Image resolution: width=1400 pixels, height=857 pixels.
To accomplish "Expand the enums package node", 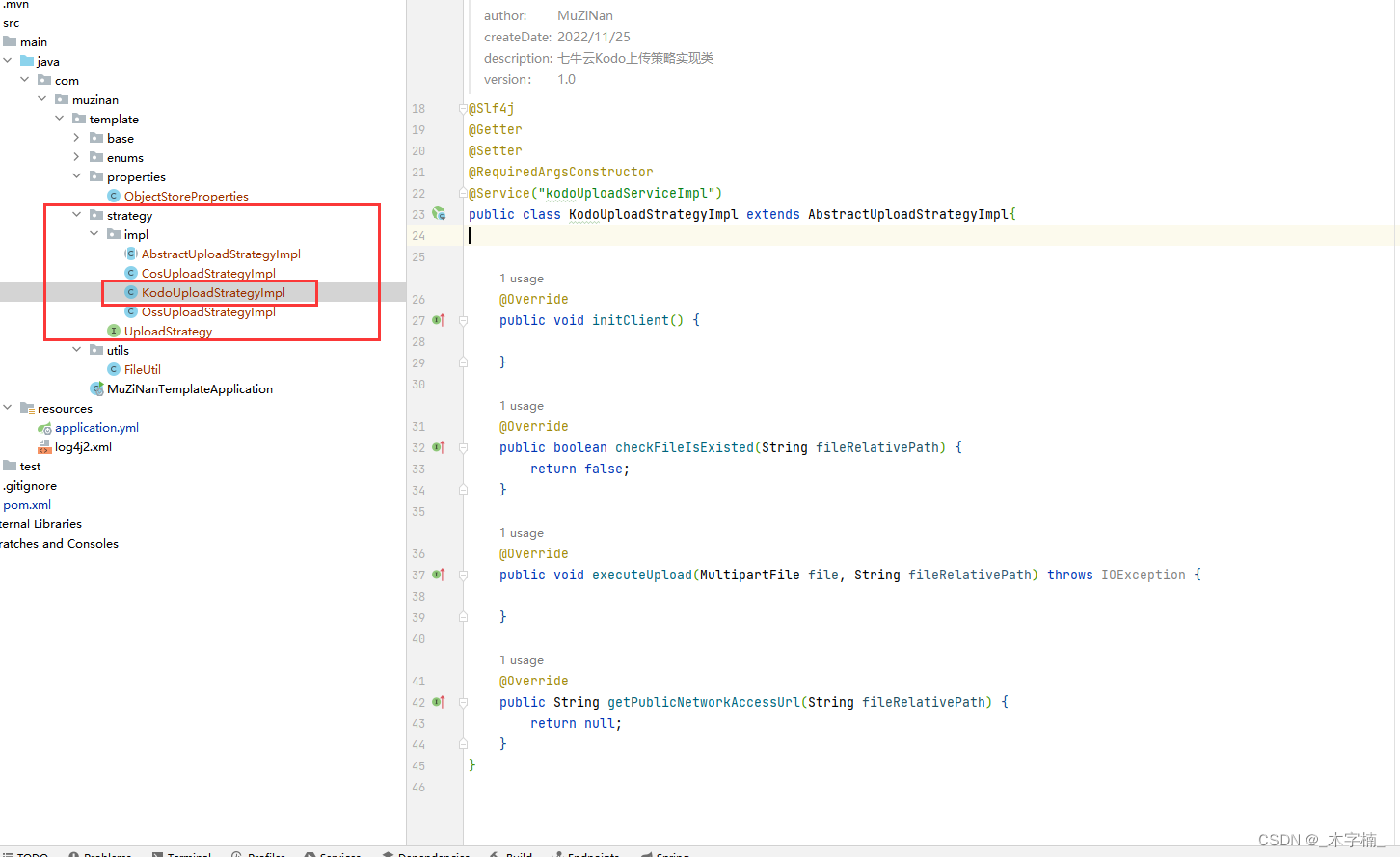I will [77, 157].
